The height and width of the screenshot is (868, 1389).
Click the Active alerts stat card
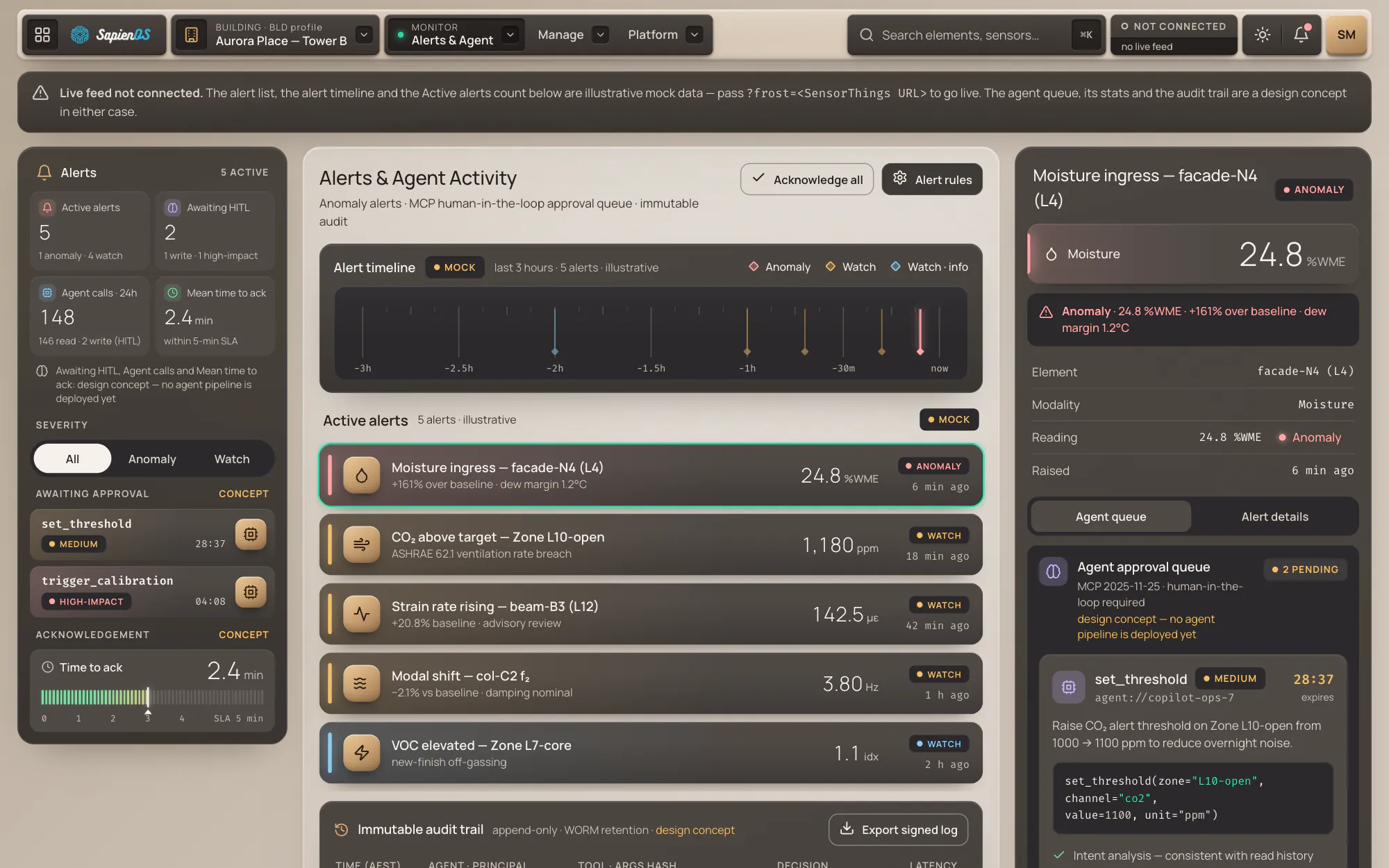[x=90, y=231]
